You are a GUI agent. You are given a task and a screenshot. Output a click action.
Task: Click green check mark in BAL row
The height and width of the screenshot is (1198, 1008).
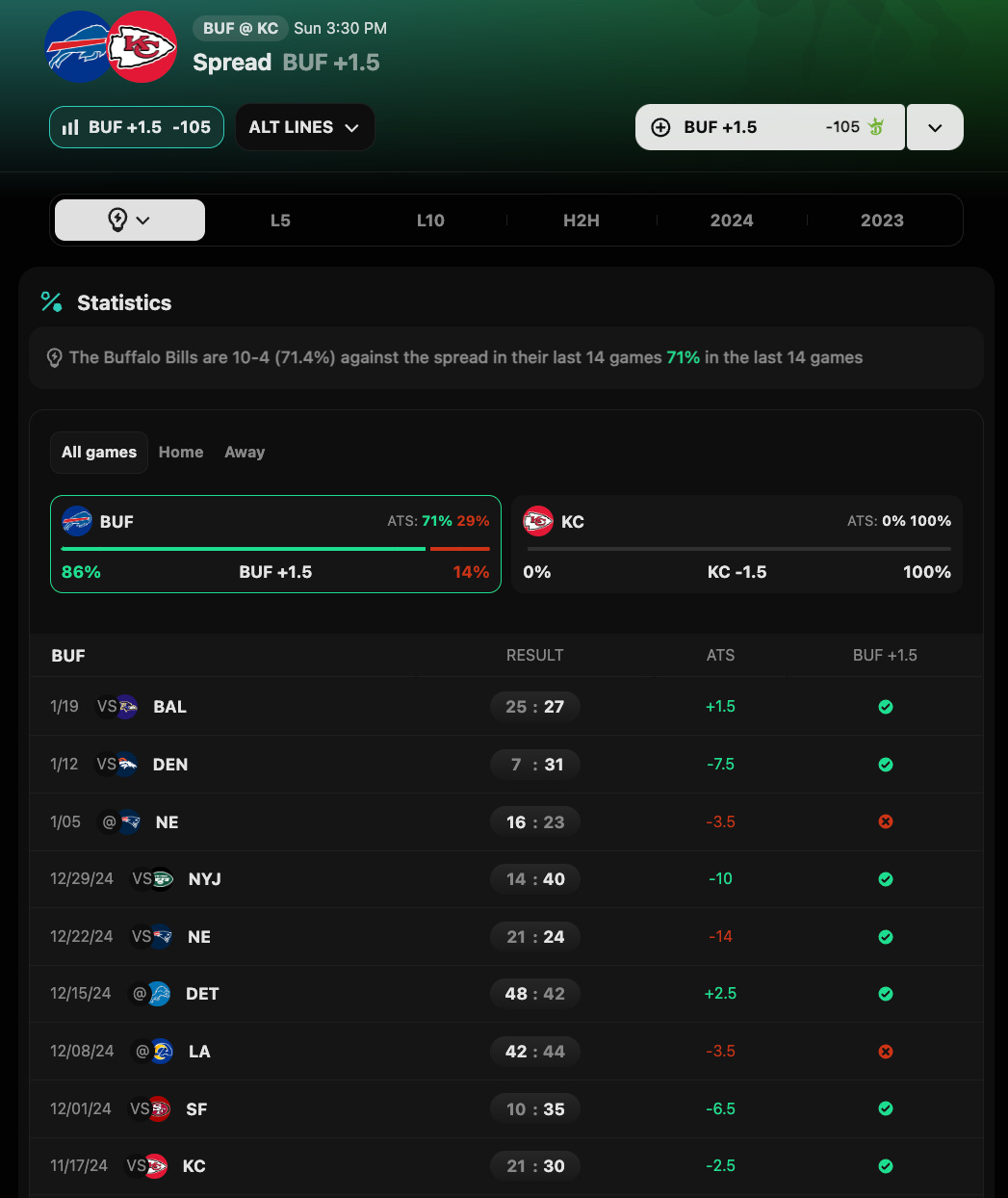[886, 707]
